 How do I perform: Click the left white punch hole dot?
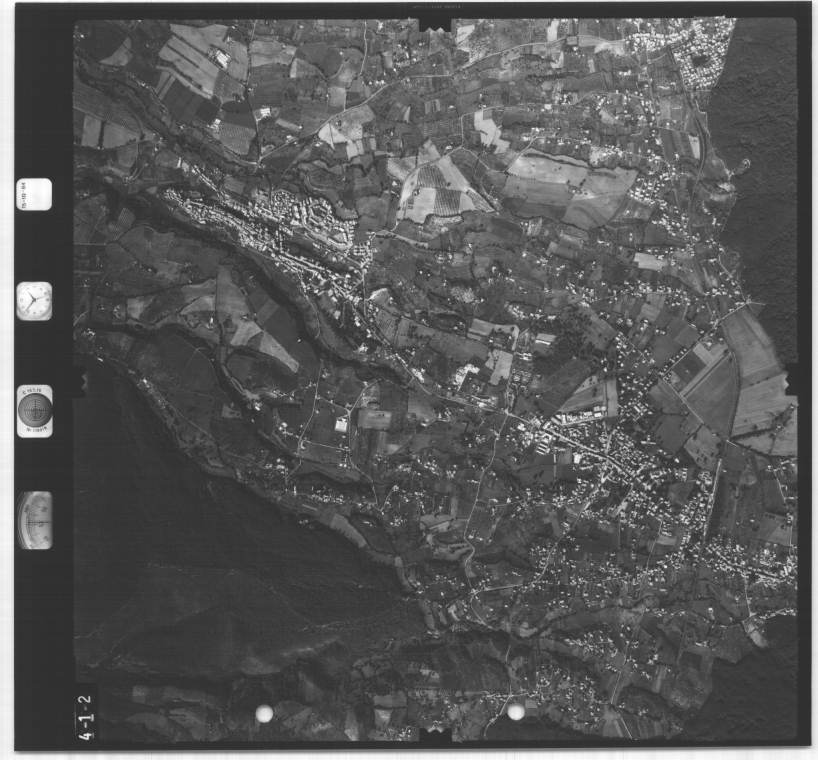click(264, 713)
